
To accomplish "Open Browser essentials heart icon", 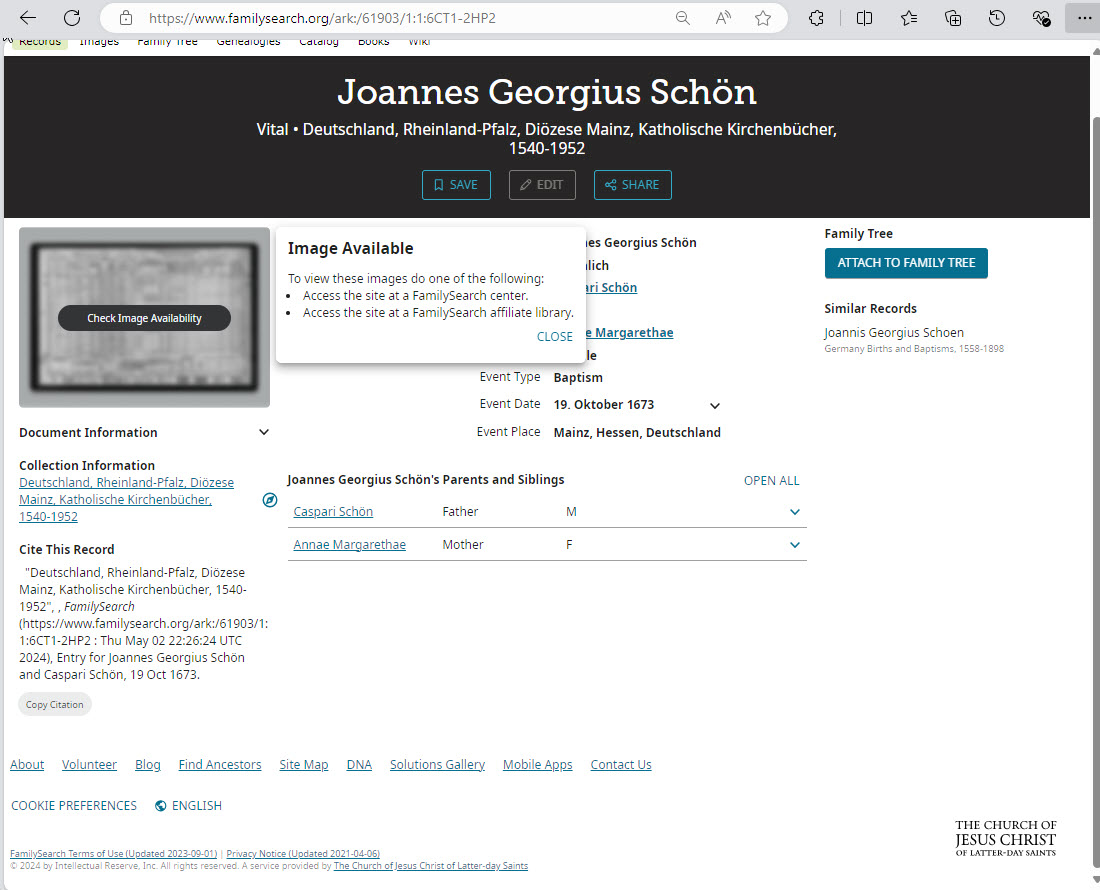I will point(1041,18).
